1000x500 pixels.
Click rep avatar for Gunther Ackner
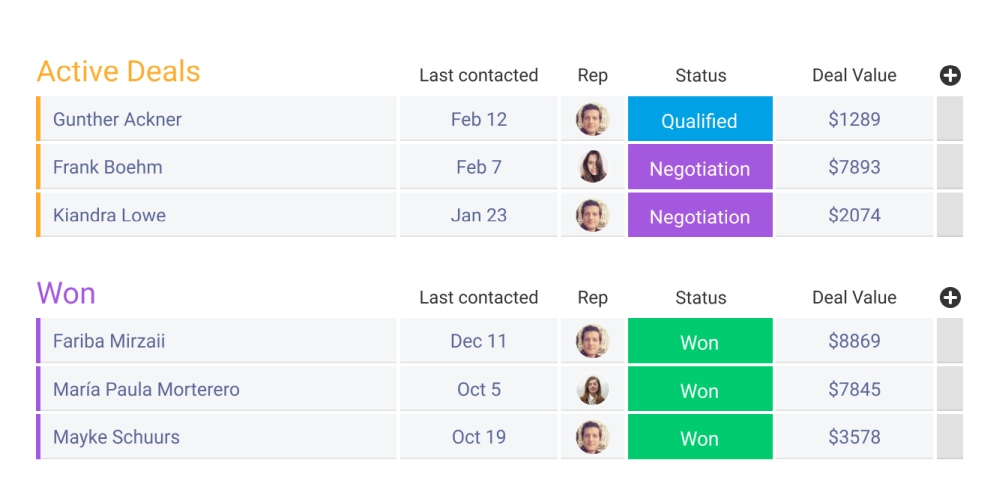[592, 119]
